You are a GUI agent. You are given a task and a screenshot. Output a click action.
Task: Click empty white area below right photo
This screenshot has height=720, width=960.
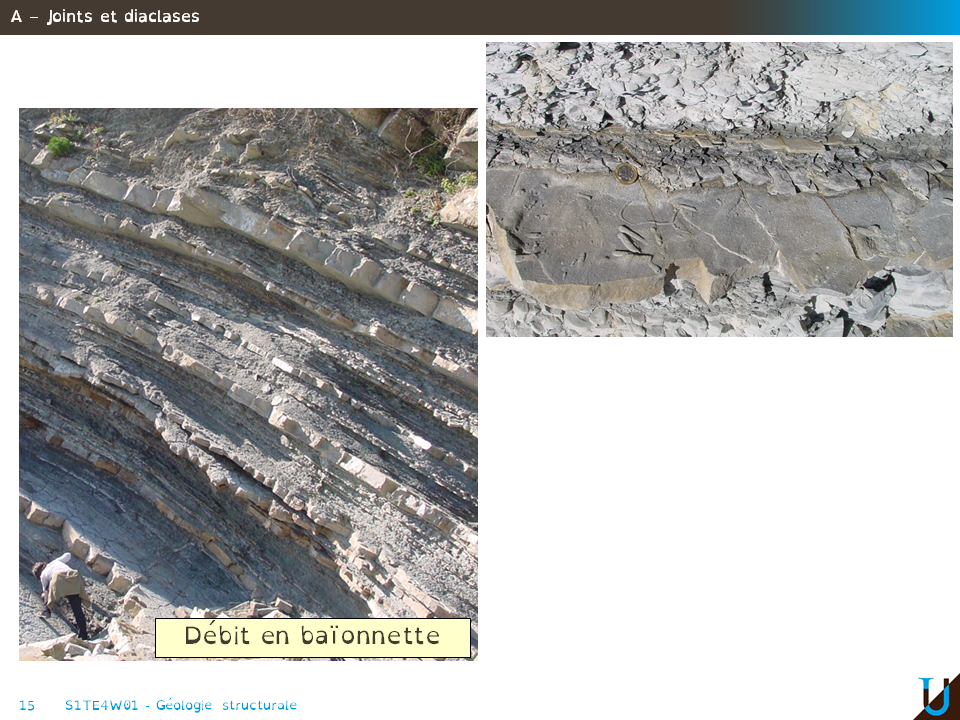tap(719, 500)
